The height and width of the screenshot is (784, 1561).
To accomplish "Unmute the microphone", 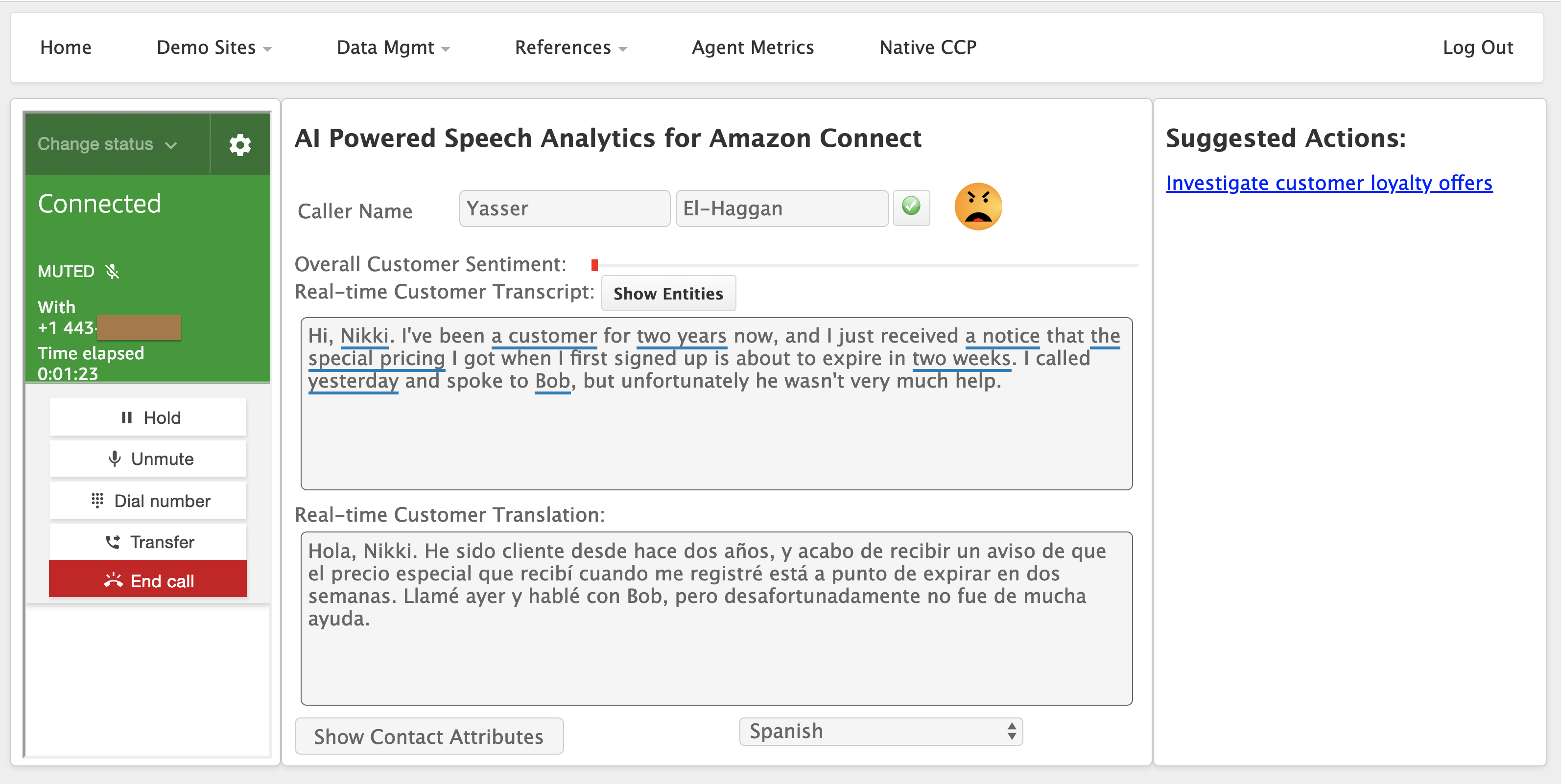I will 148,459.
